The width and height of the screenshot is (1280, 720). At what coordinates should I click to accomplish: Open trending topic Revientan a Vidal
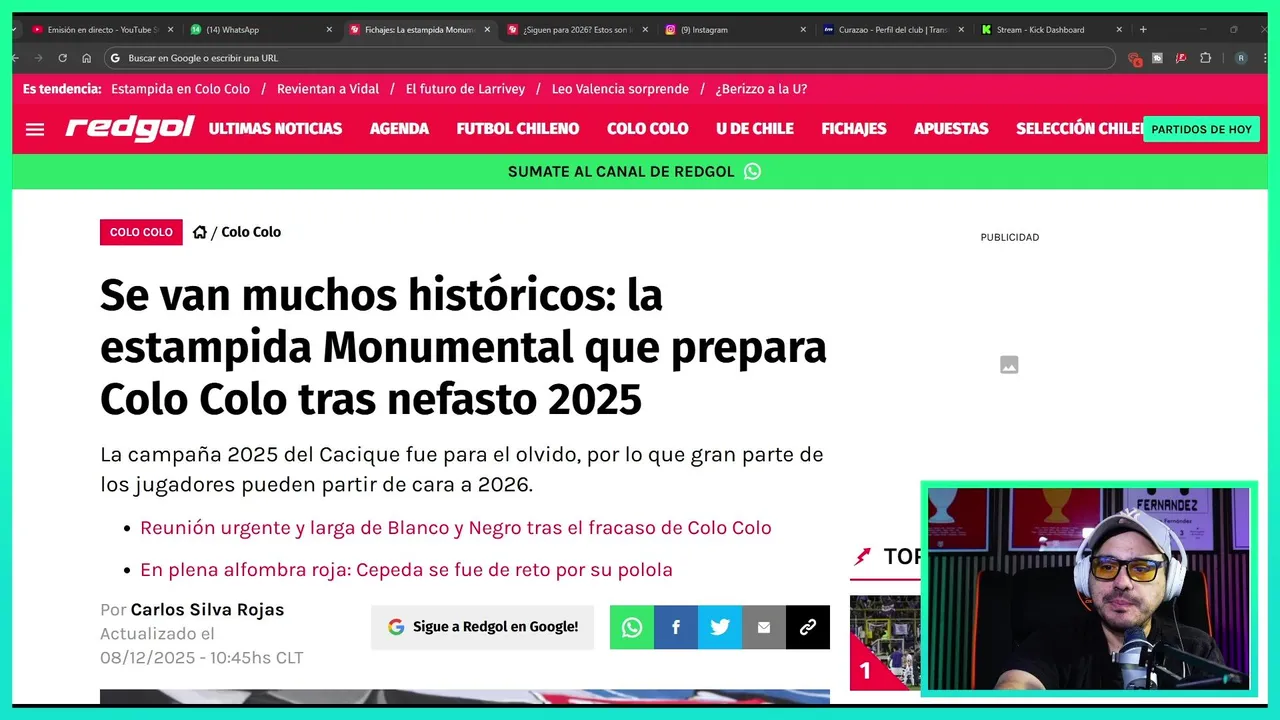click(328, 89)
